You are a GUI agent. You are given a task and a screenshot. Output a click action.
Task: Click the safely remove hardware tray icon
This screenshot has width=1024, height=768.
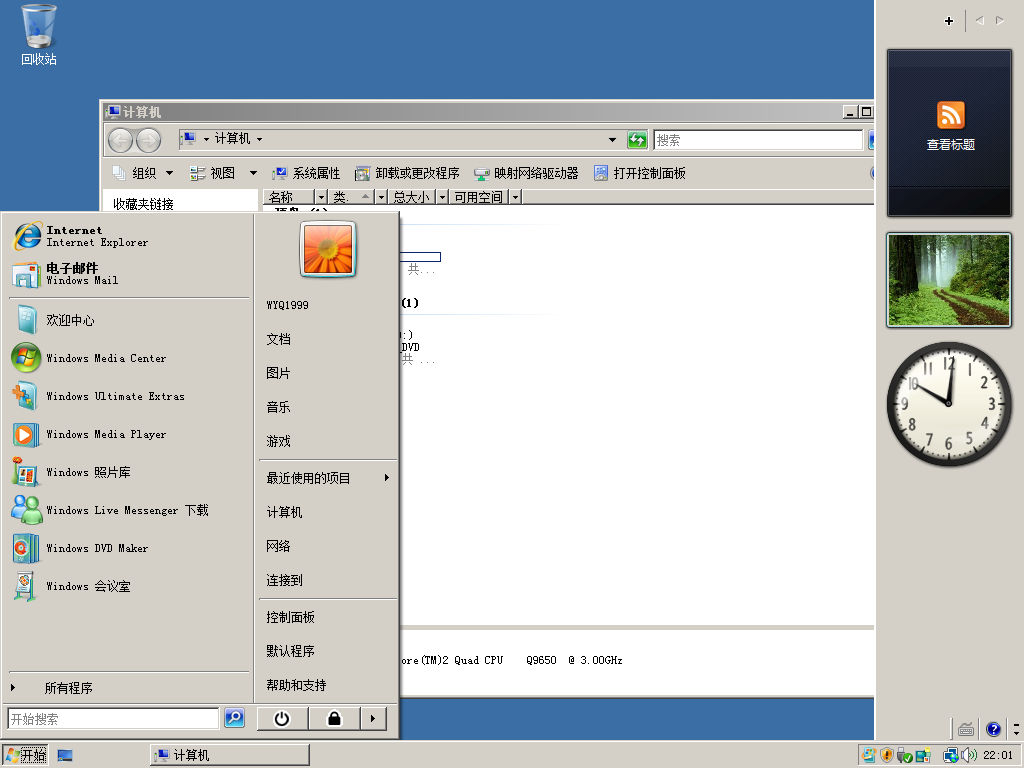(x=904, y=756)
